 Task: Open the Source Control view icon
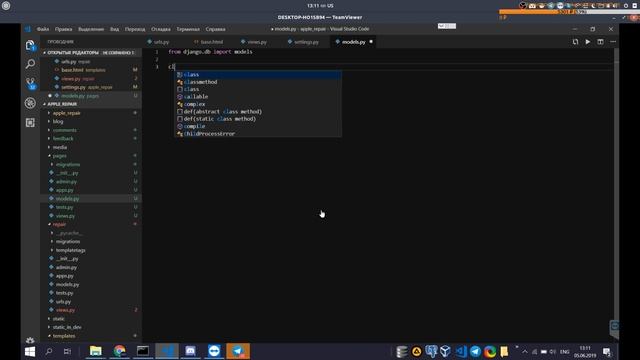30,84
